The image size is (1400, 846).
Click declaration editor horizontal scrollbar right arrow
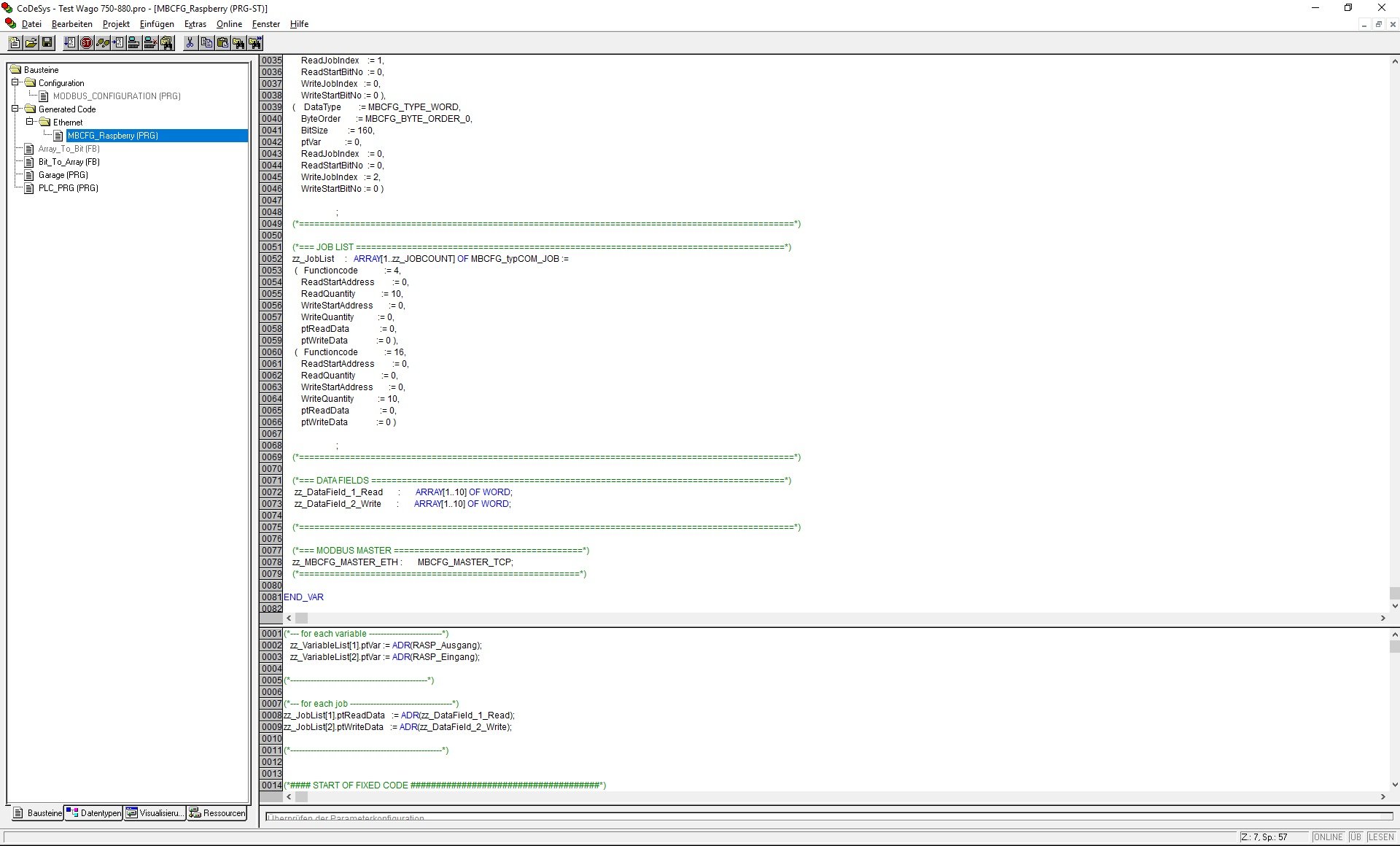click(1382, 618)
